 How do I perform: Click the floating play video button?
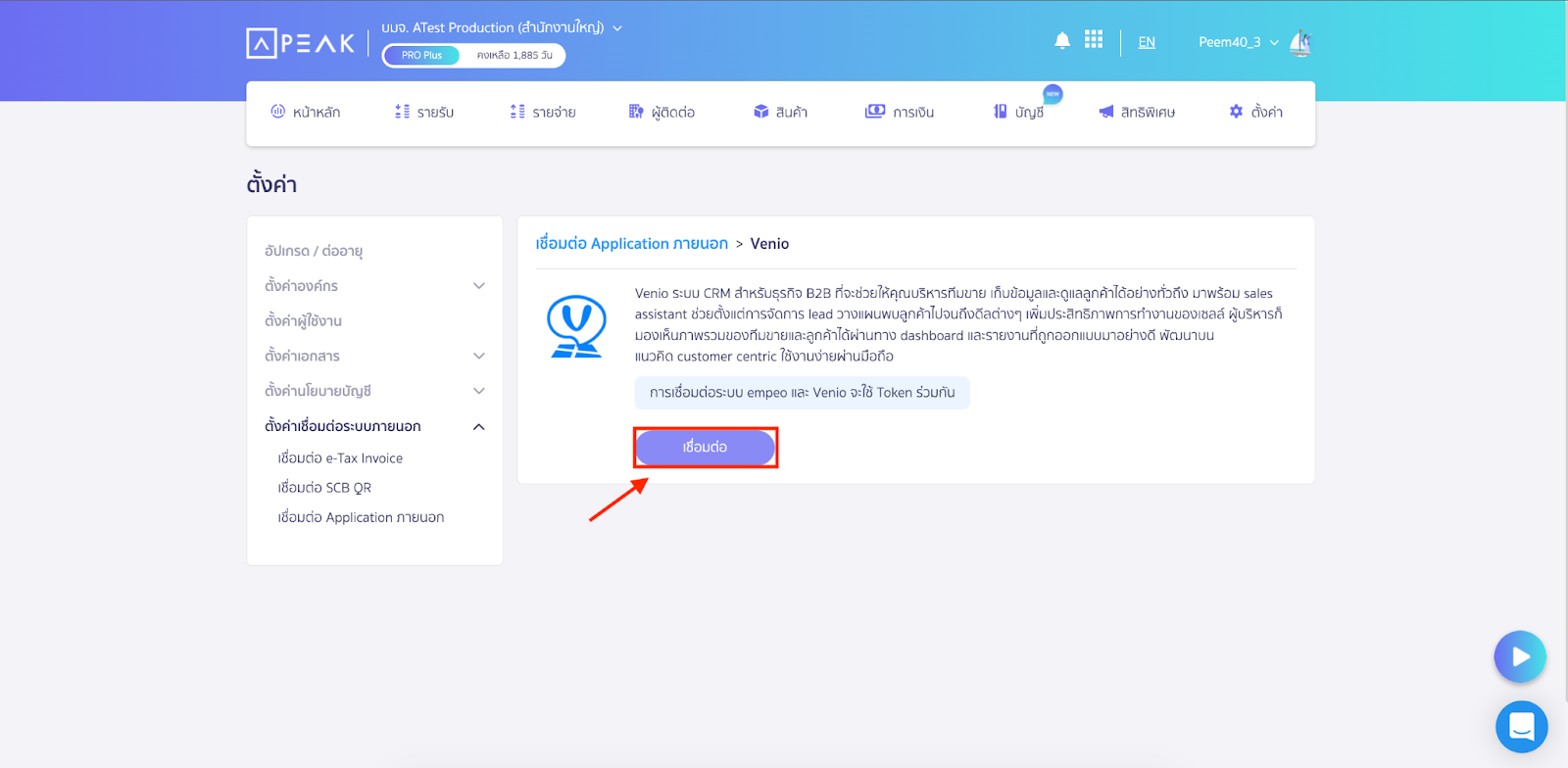[x=1520, y=656]
